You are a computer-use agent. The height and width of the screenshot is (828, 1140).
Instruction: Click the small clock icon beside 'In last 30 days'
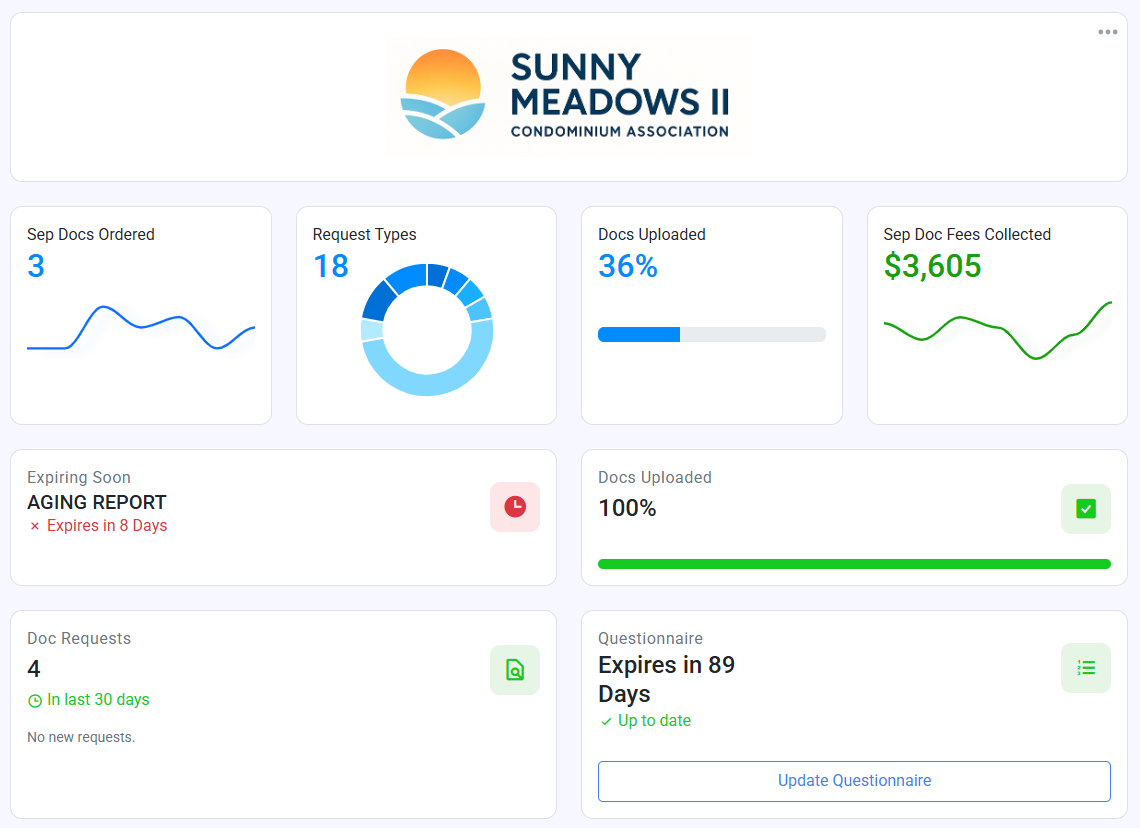pos(34,701)
